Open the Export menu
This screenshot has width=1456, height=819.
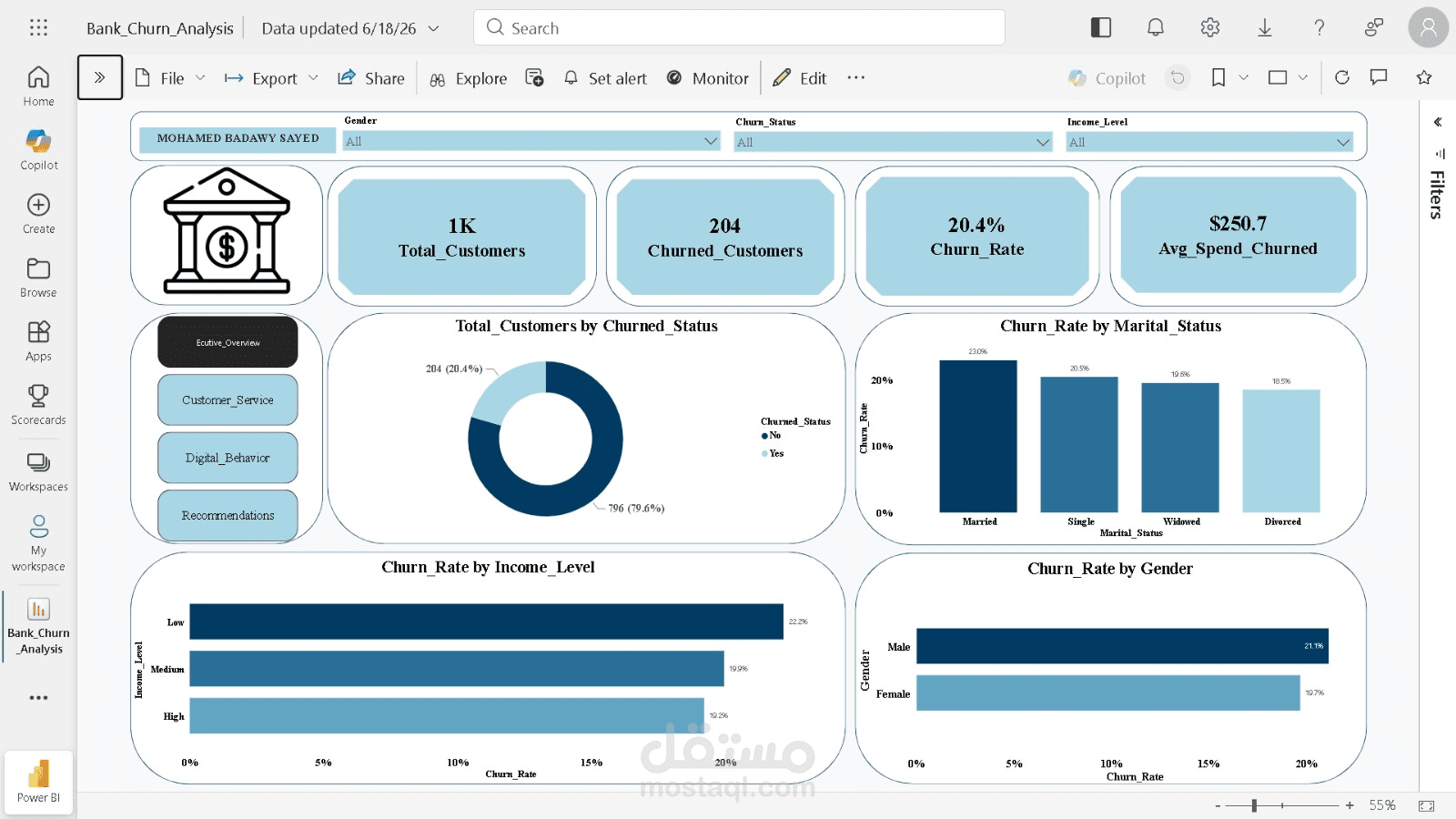(x=271, y=78)
